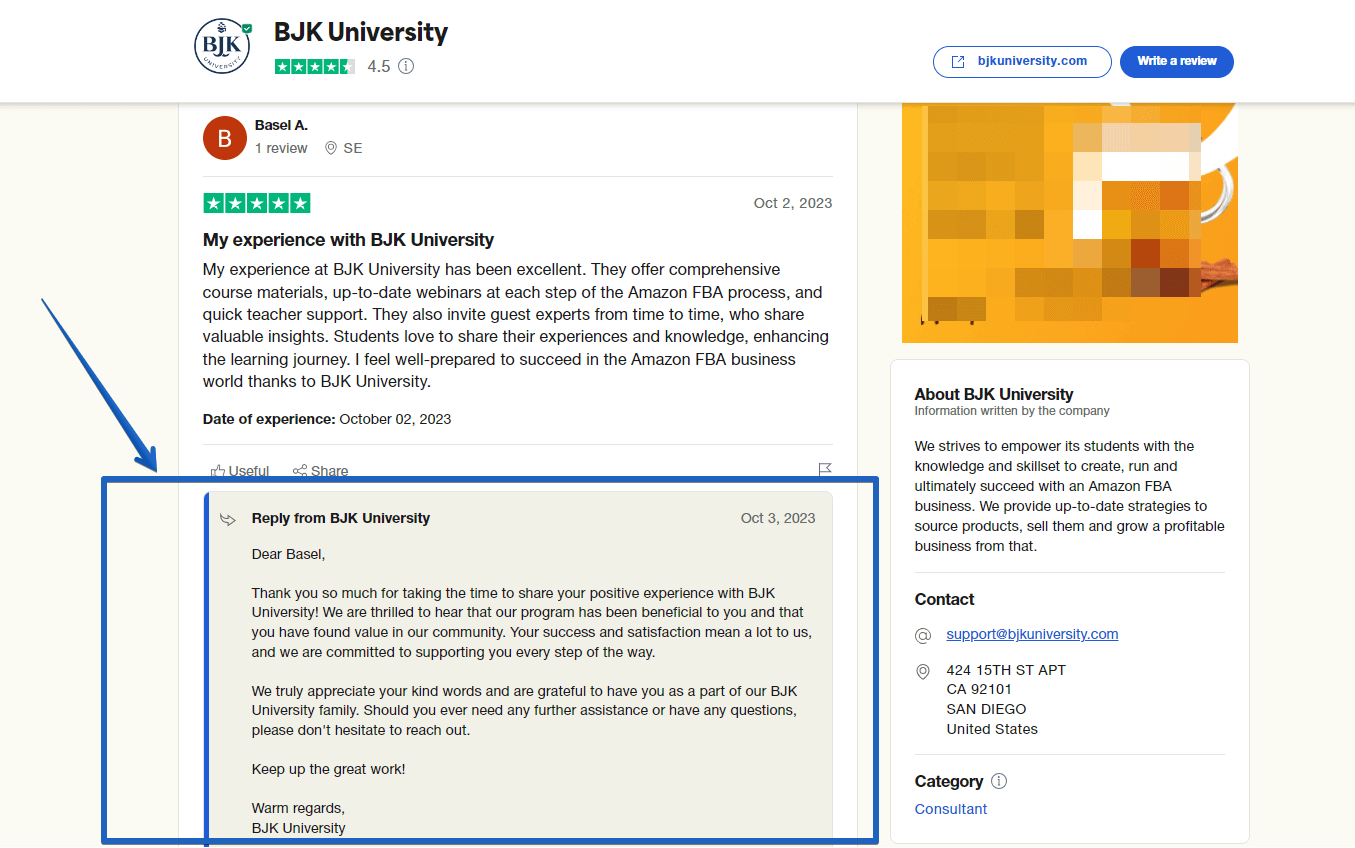Share Basel's review

pyautogui.click(x=320, y=470)
